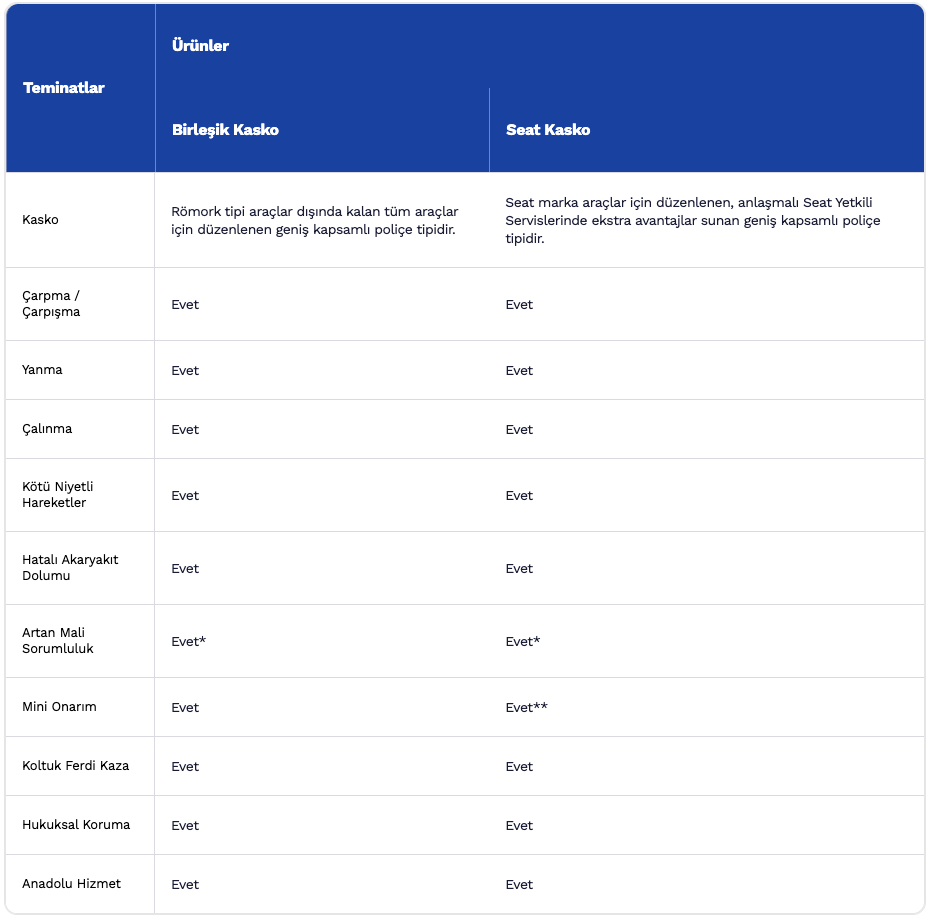
Task: Select the Çalınma row label
Action: 47,429
